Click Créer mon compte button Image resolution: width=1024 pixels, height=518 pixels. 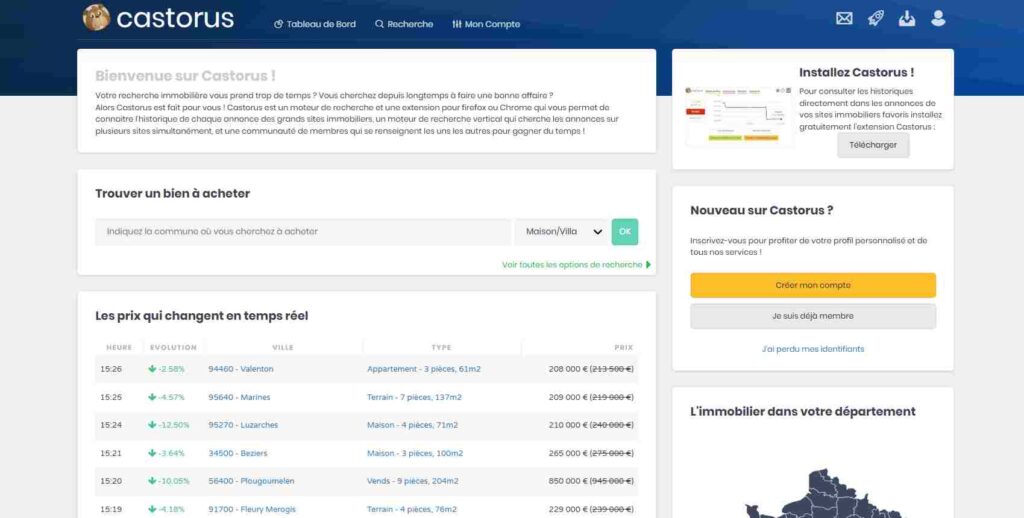813,285
